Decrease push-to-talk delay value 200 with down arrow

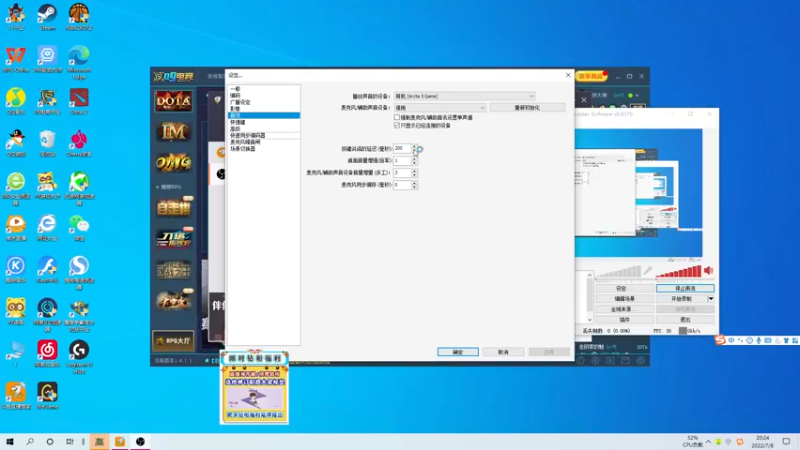[414, 151]
